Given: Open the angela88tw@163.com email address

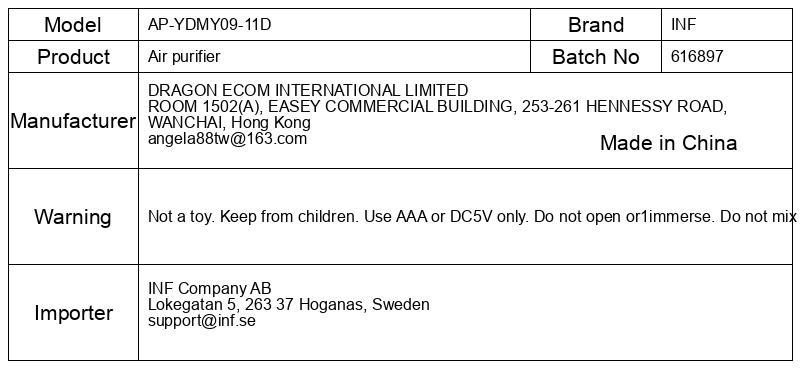Looking at the screenshot, I should 228,139.
